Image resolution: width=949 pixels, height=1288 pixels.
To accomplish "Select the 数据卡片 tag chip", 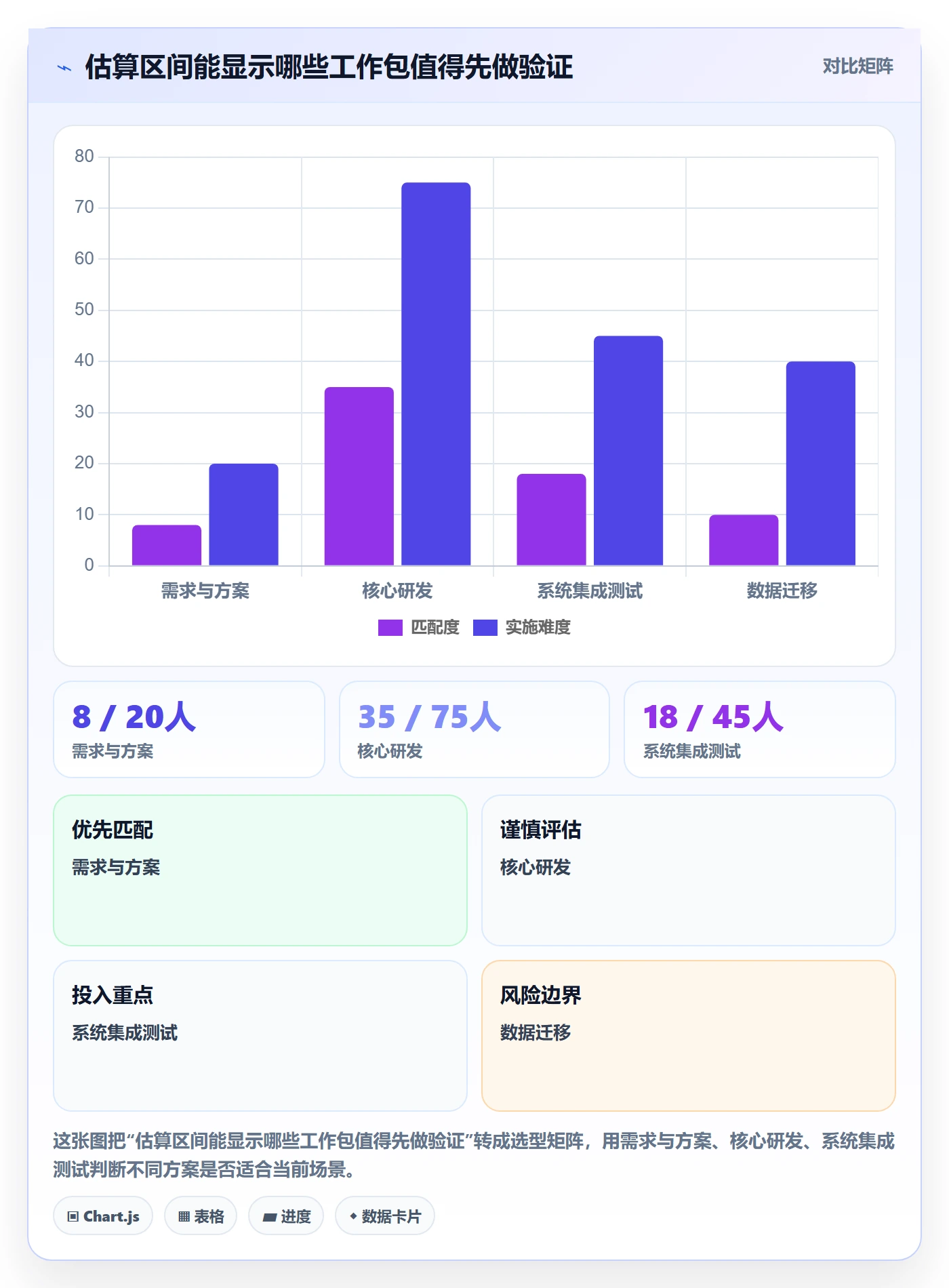I will pyautogui.click(x=385, y=1216).
